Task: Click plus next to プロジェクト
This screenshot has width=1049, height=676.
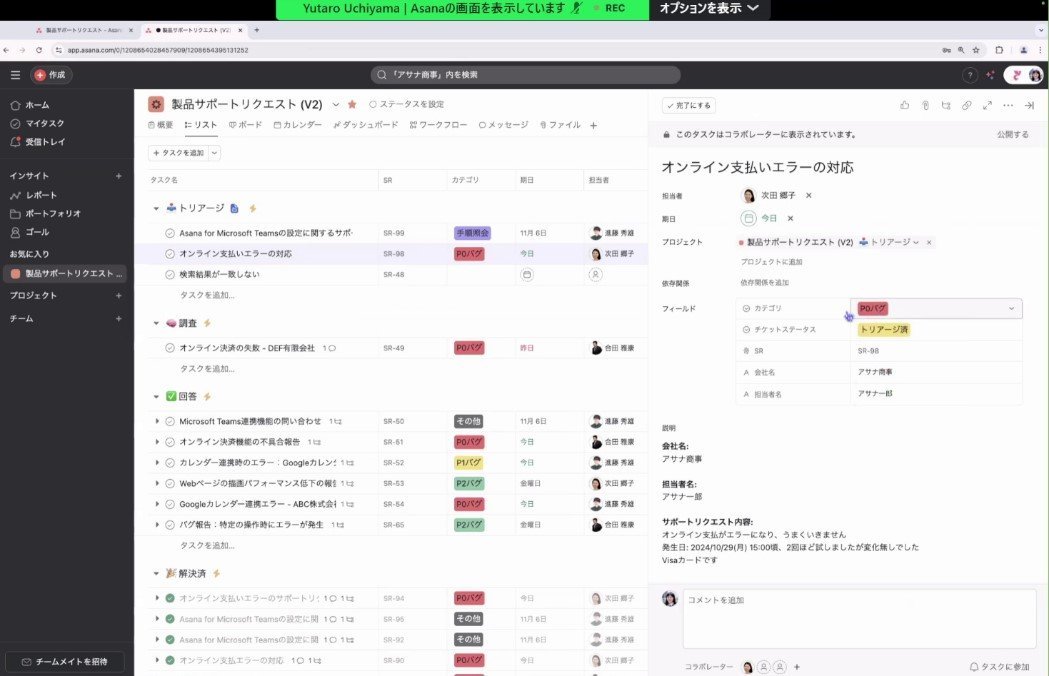Action: (118, 295)
